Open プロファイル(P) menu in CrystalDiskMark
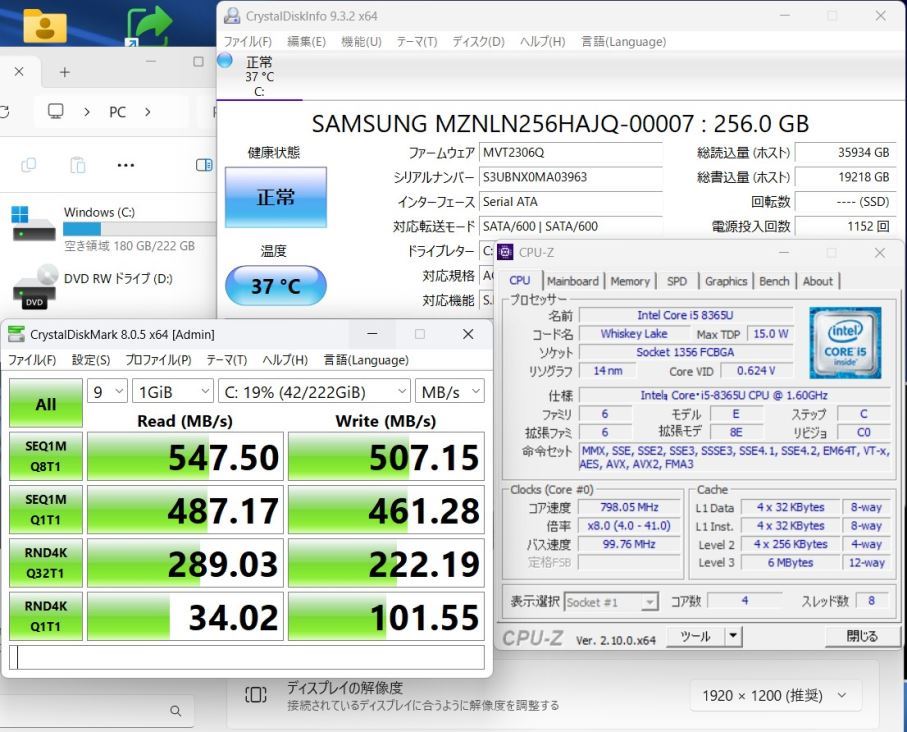Viewport: 907px width, 732px height. click(158, 360)
